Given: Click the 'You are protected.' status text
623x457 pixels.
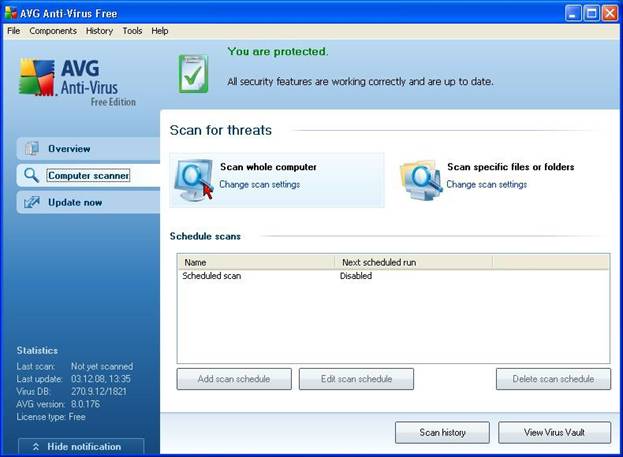Looking at the screenshot, I should [x=278, y=51].
